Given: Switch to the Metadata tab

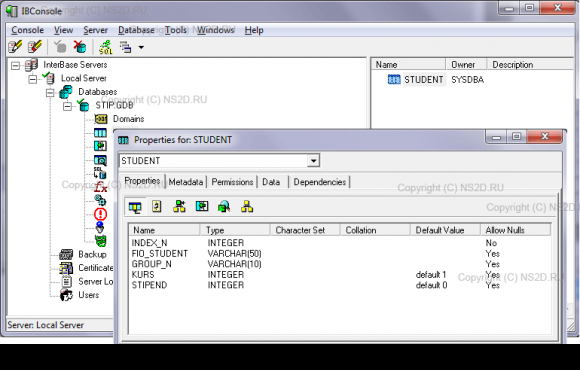Looking at the screenshot, I should [x=186, y=182].
